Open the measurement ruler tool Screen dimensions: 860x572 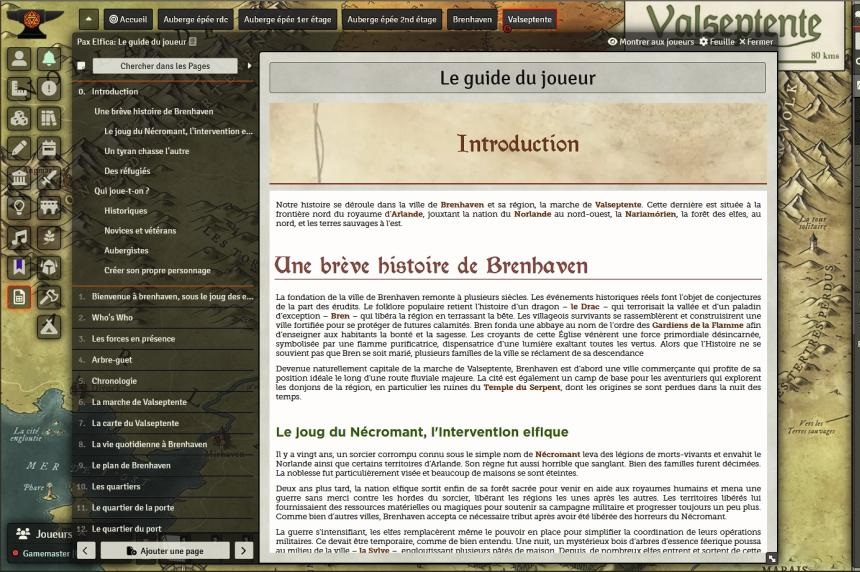point(19,88)
